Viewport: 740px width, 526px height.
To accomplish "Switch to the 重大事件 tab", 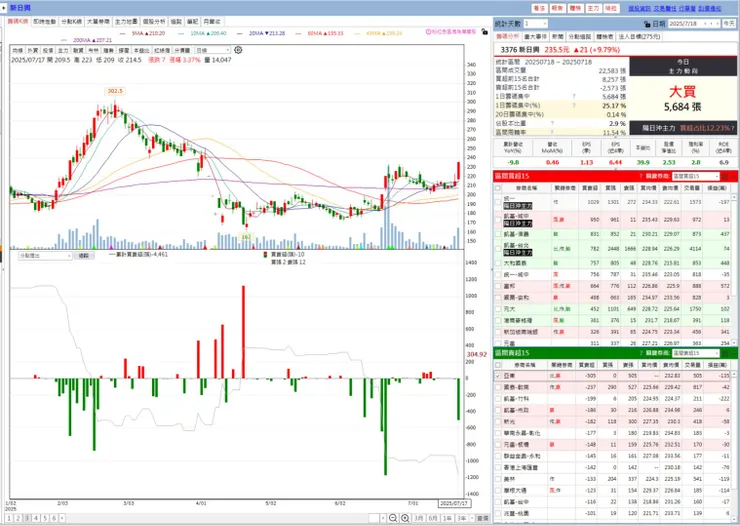I will (x=535, y=36).
